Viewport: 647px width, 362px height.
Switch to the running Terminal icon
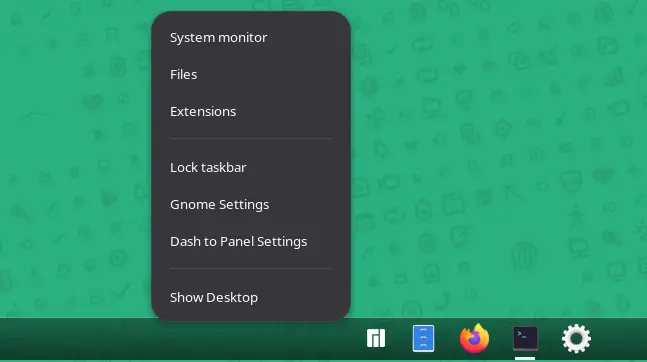[525, 338]
